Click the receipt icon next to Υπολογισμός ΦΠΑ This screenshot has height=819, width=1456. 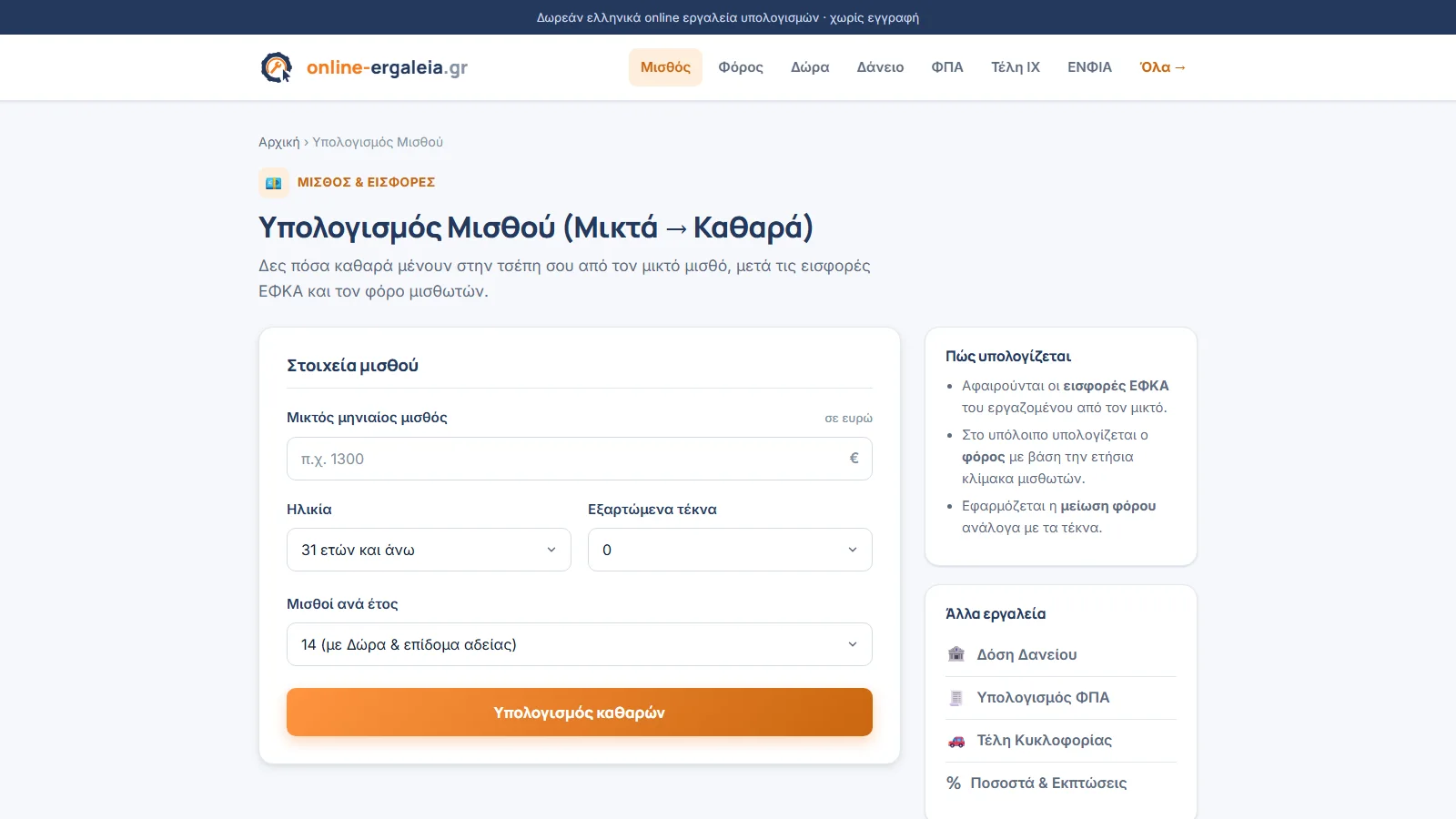tap(956, 698)
